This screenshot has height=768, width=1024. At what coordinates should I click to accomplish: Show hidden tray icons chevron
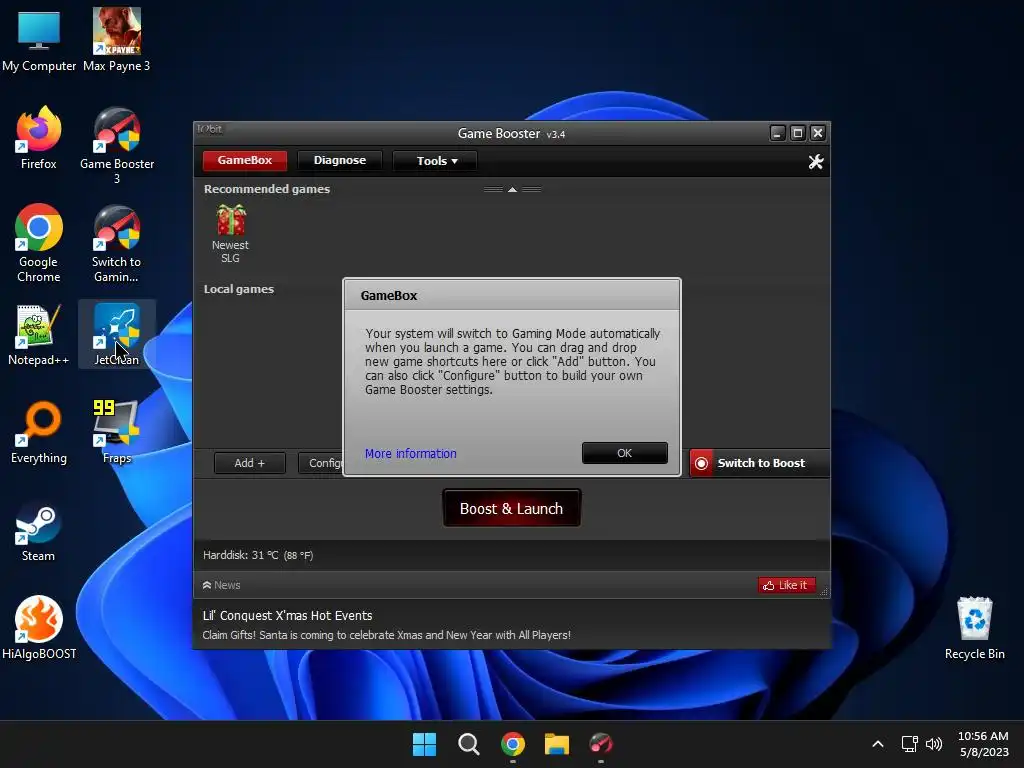pyautogui.click(x=878, y=744)
